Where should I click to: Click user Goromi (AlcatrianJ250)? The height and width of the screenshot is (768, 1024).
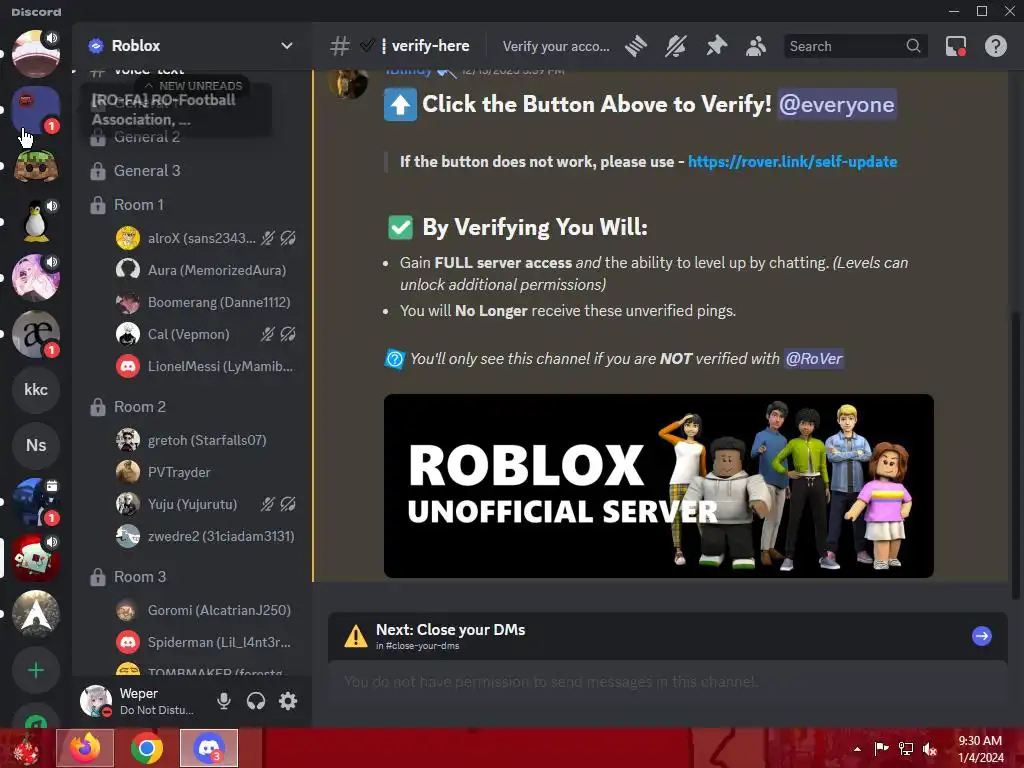pyautogui.click(x=206, y=610)
